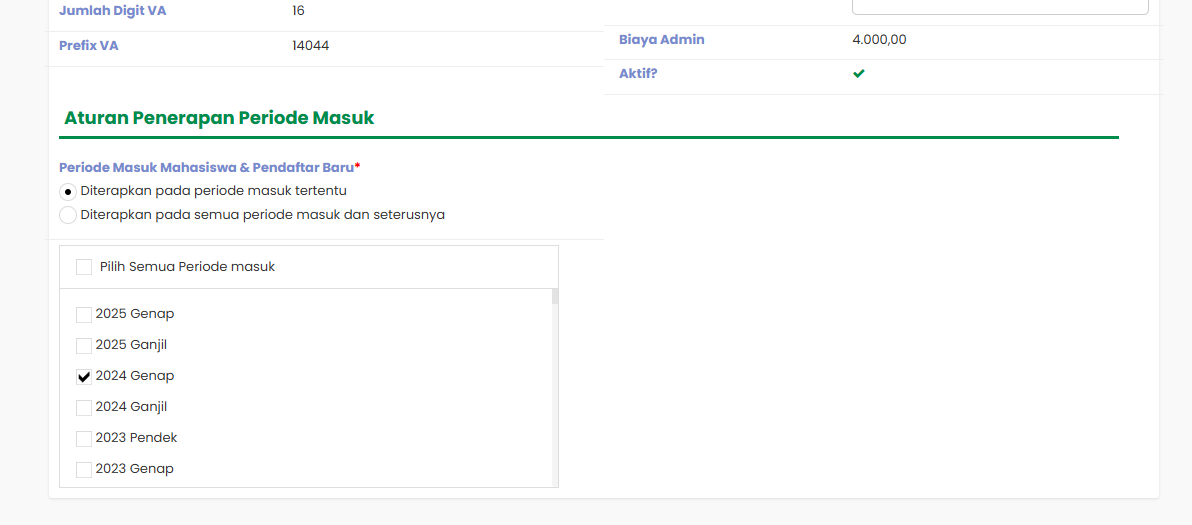Screen dimensions: 1192x525
Task: Click the 'Prefix VA' label
Action: [89, 46]
